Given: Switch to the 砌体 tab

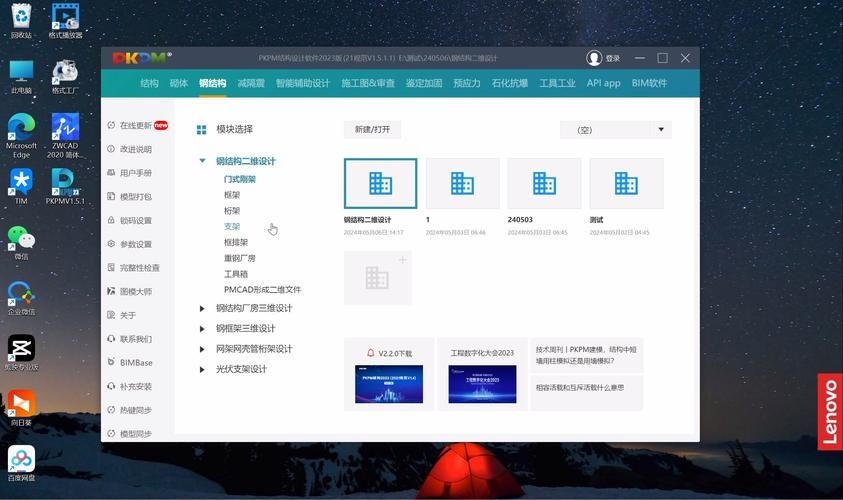Looking at the screenshot, I should (x=178, y=83).
